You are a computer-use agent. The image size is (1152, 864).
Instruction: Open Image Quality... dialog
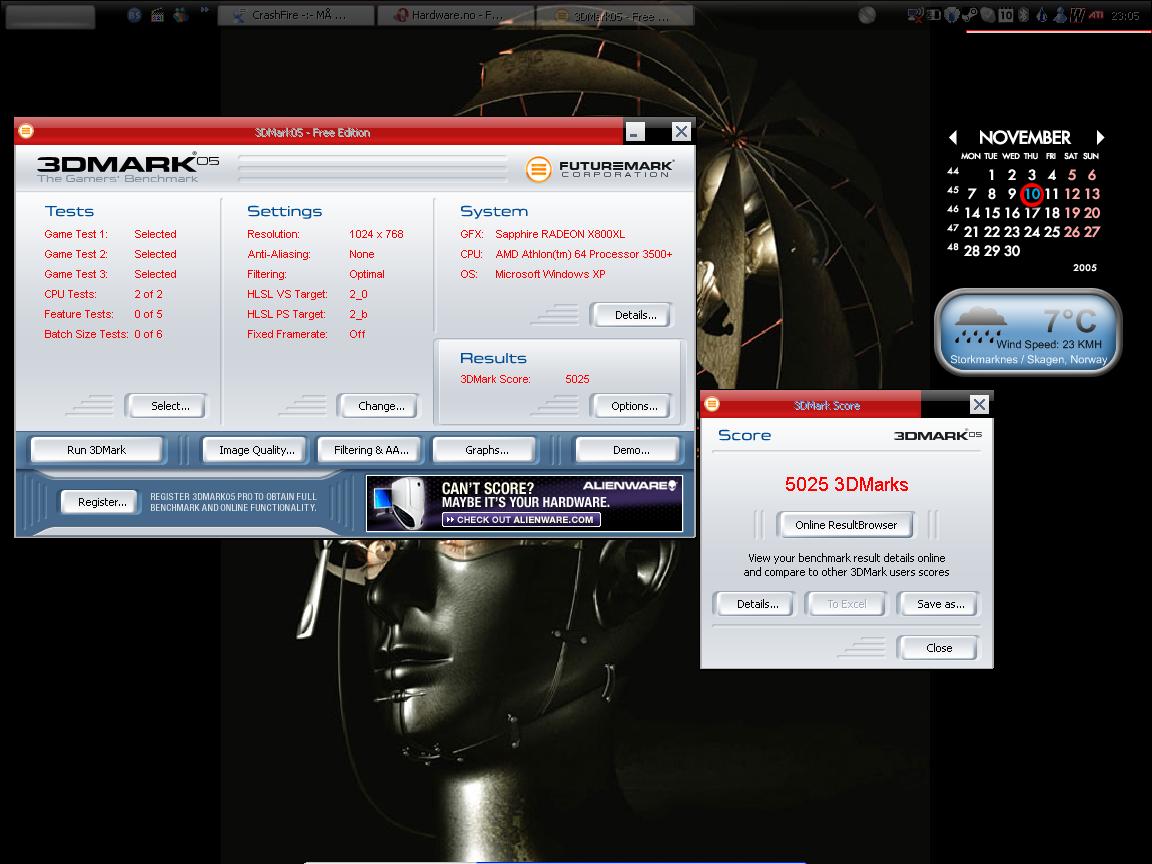pyautogui.click(x=256, y=450)
